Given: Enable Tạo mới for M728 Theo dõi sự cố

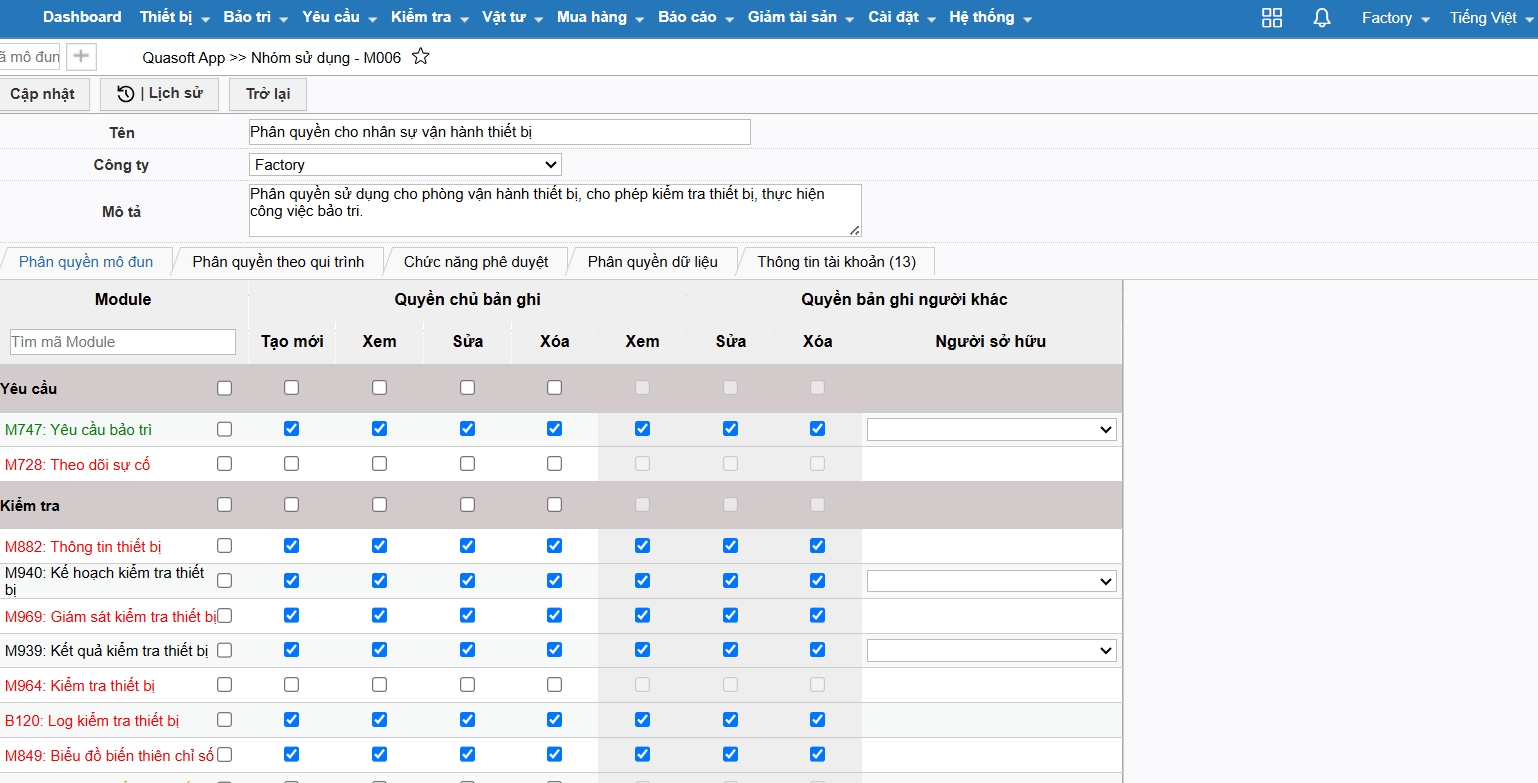Looking at the screenshot, I should coord(291,464).
